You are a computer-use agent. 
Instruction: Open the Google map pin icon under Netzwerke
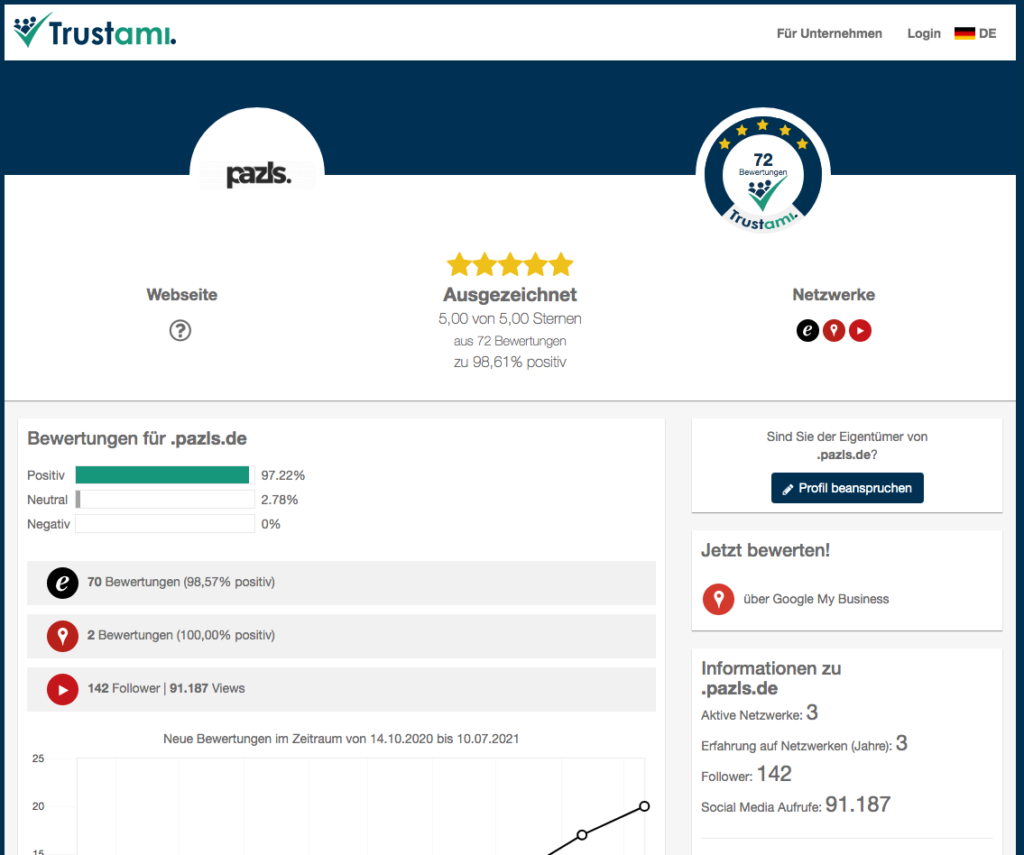point(834,331)
